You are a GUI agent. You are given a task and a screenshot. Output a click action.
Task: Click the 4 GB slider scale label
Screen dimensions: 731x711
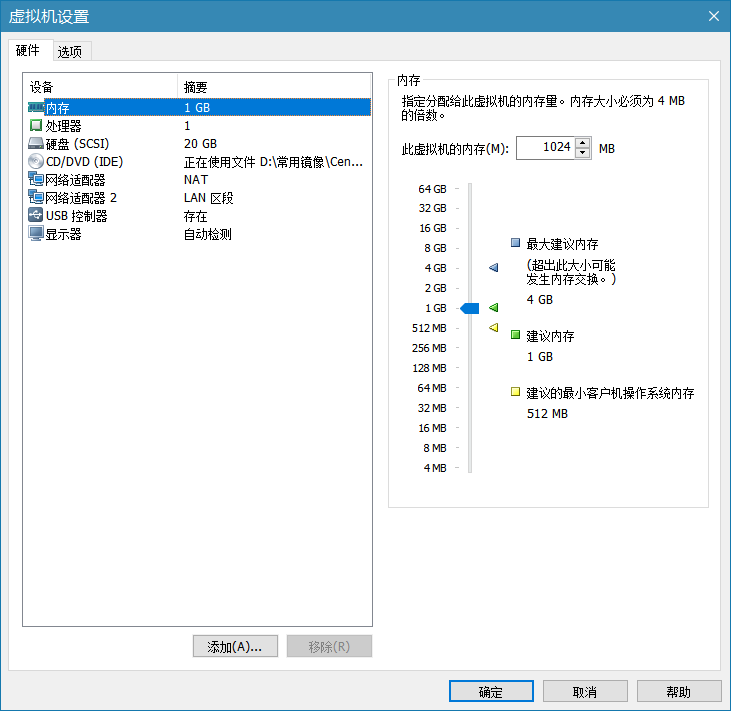(435, 268)
